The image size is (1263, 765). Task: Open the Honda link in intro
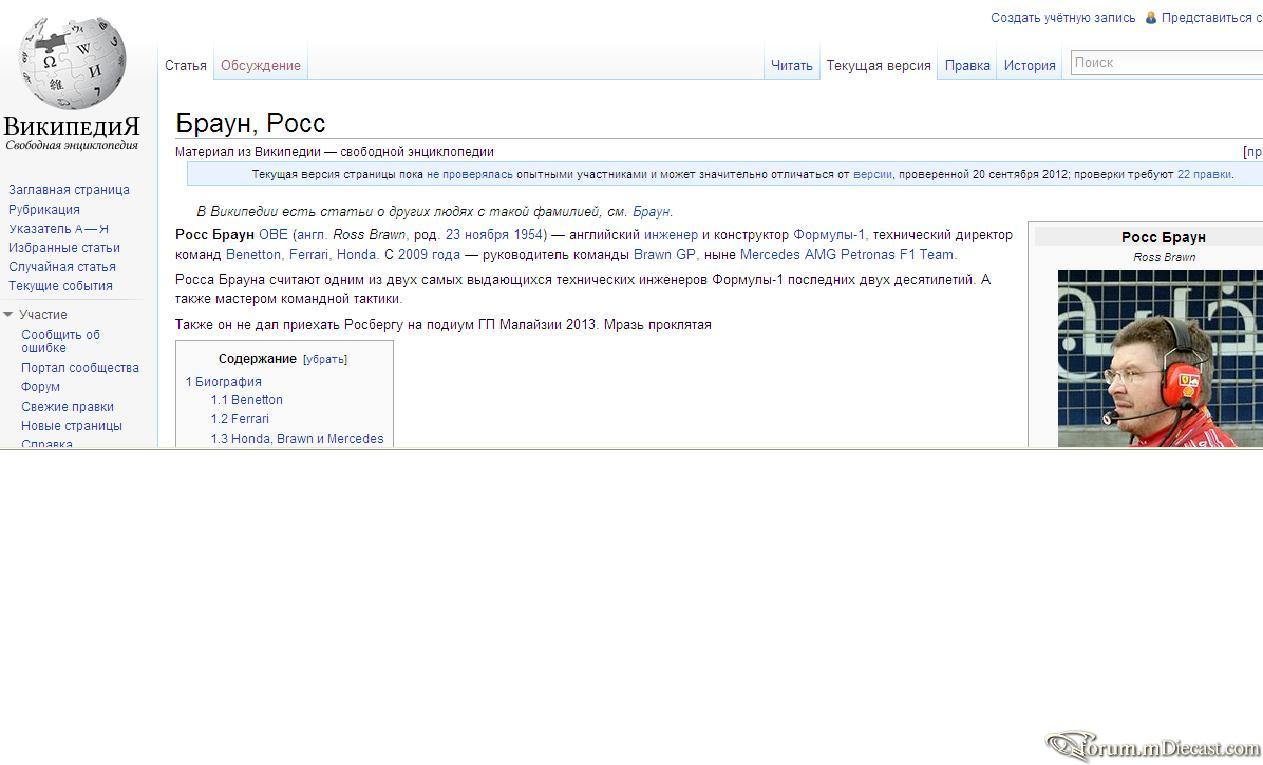point(356,255)
